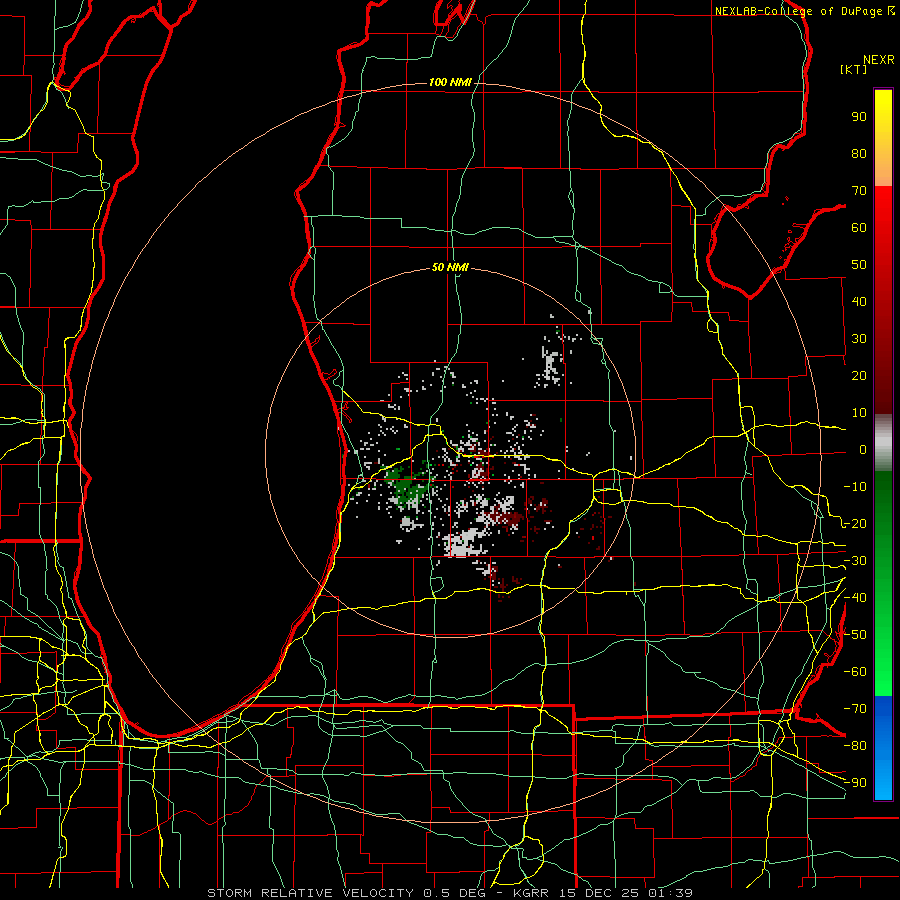Click the -10 value on the velocity scale
Viewport: 900px width, 900px height.
tap(855, 487)
